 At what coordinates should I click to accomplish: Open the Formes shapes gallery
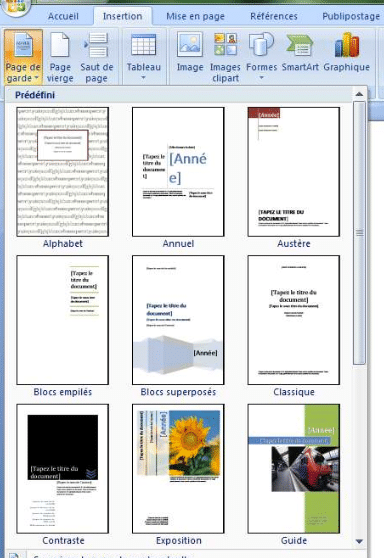pyautogui.click(x=262, y=57)
